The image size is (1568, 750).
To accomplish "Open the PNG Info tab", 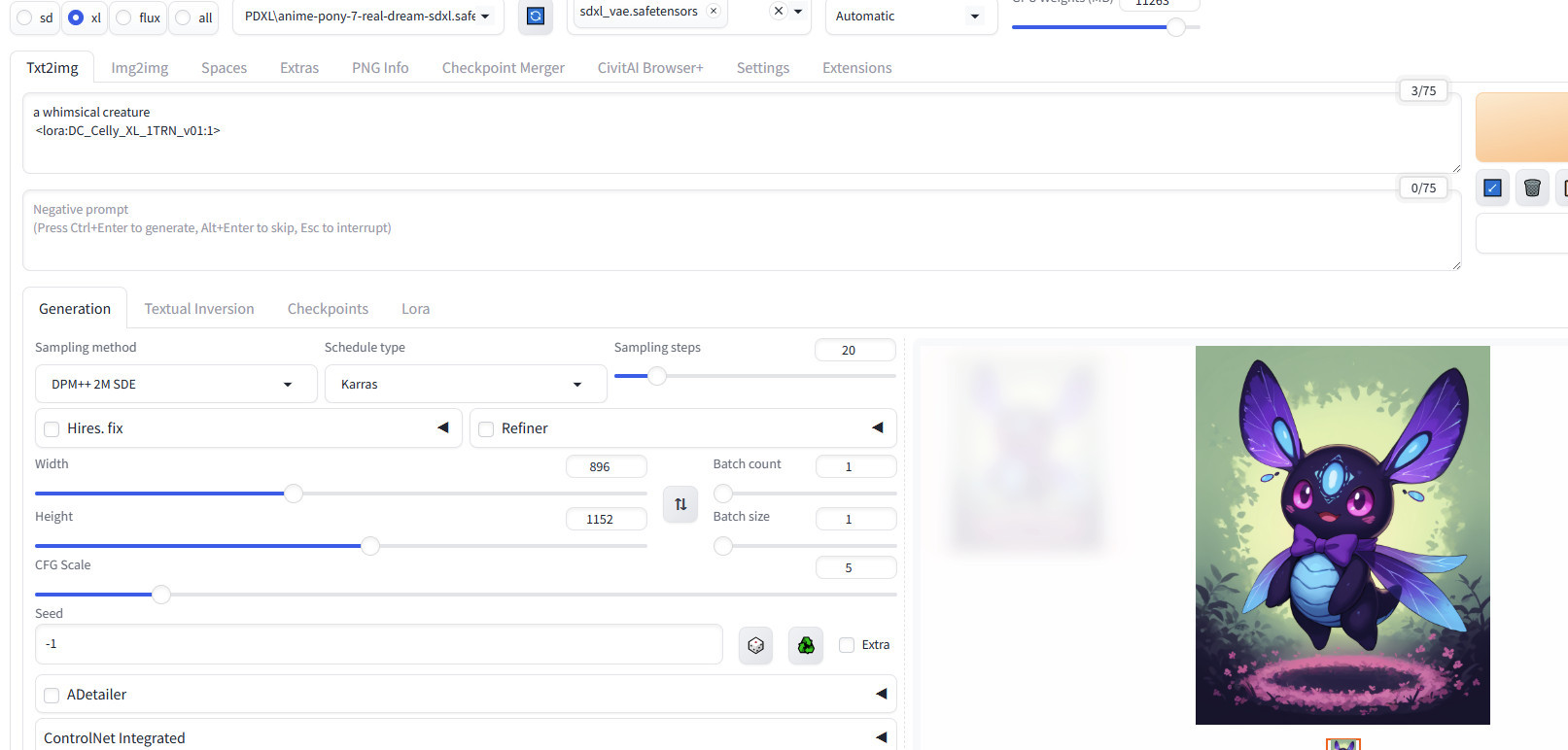I will (380, 68).
